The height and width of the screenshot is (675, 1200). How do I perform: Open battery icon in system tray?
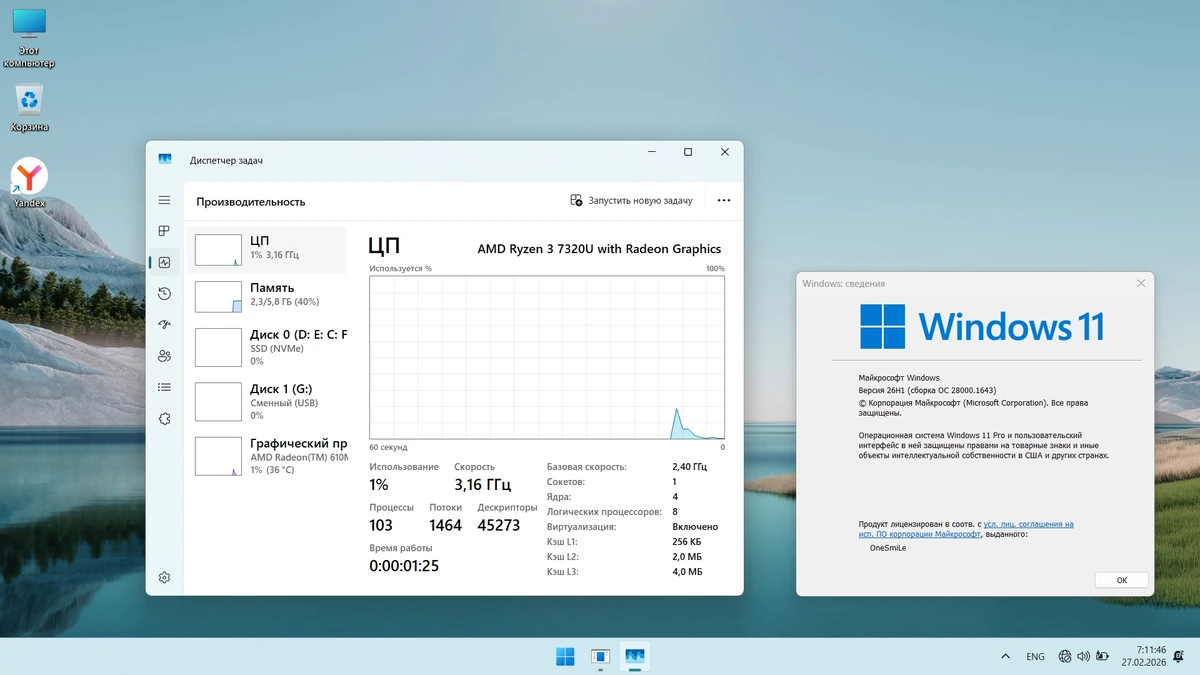[1102, 656]
